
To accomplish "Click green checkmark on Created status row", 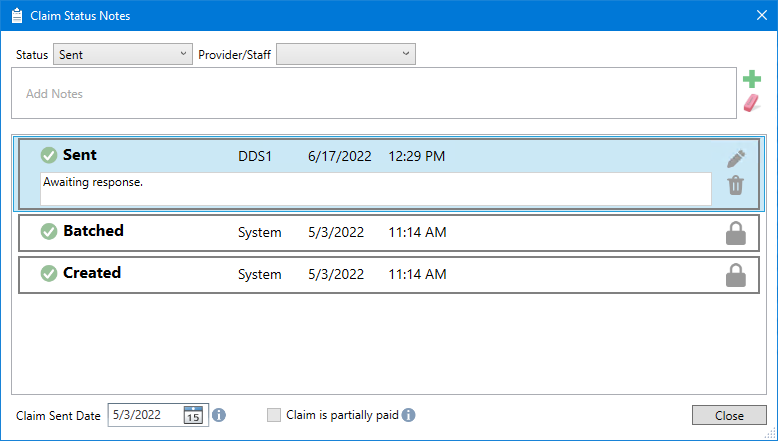I will (49, 273).
